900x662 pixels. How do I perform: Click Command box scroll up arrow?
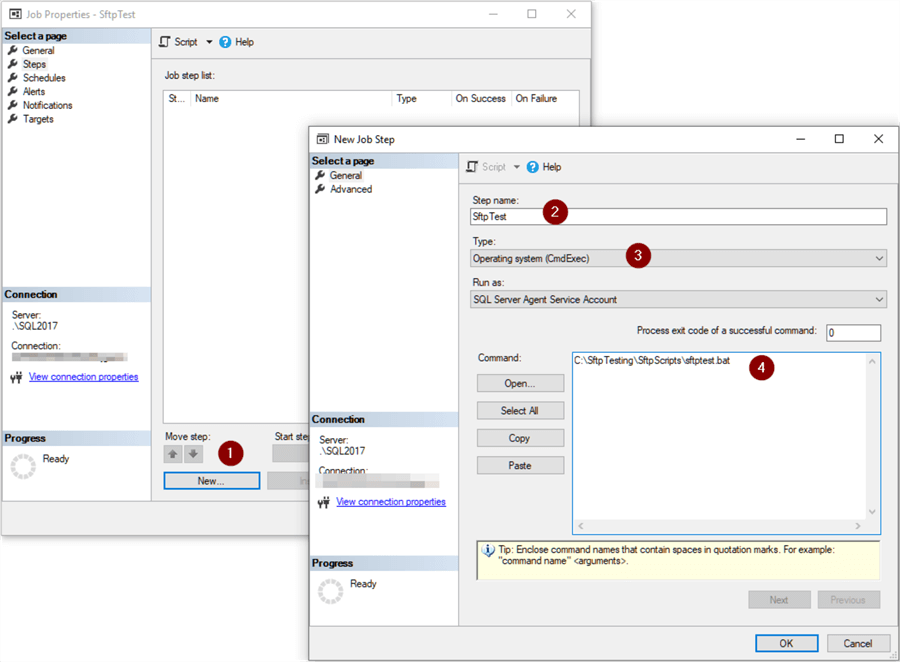coord(872,361)
